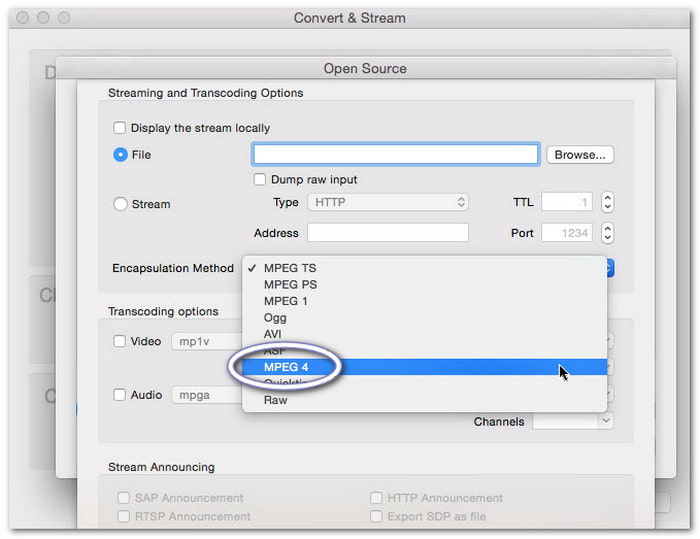Click the TTL value field

[567, 202]
